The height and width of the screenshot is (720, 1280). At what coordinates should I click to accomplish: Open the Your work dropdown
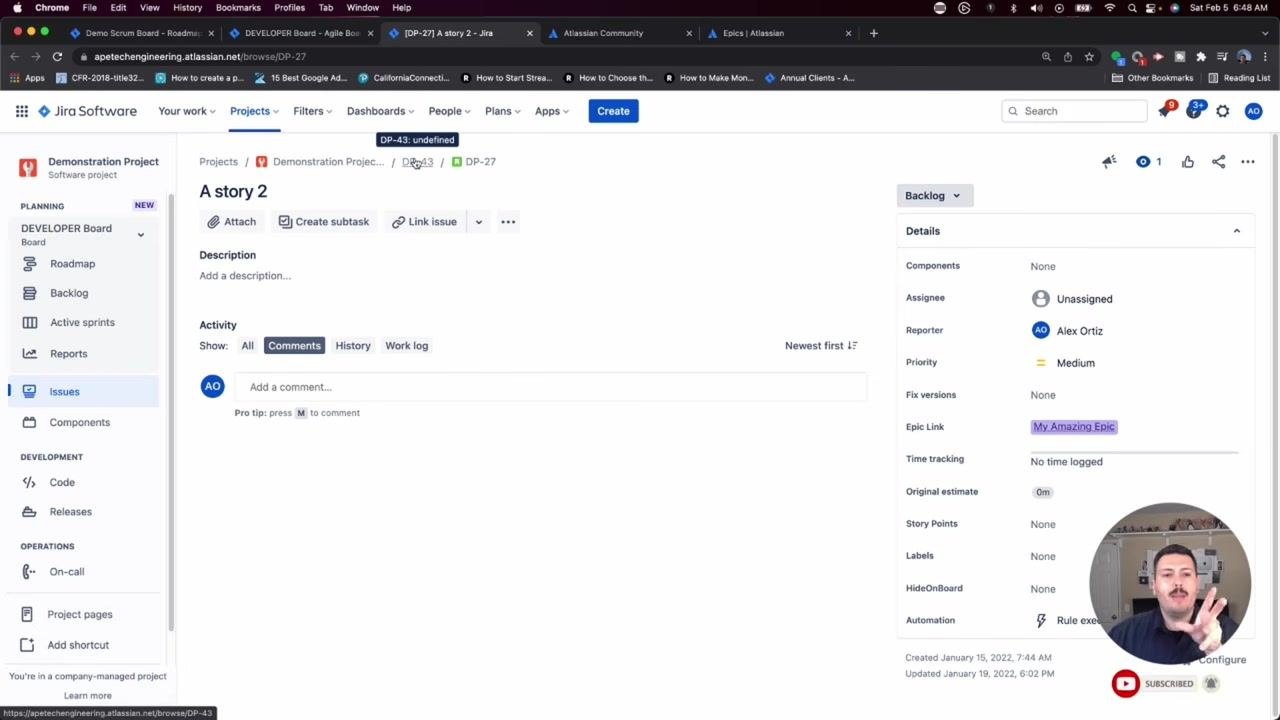point(187,111)
